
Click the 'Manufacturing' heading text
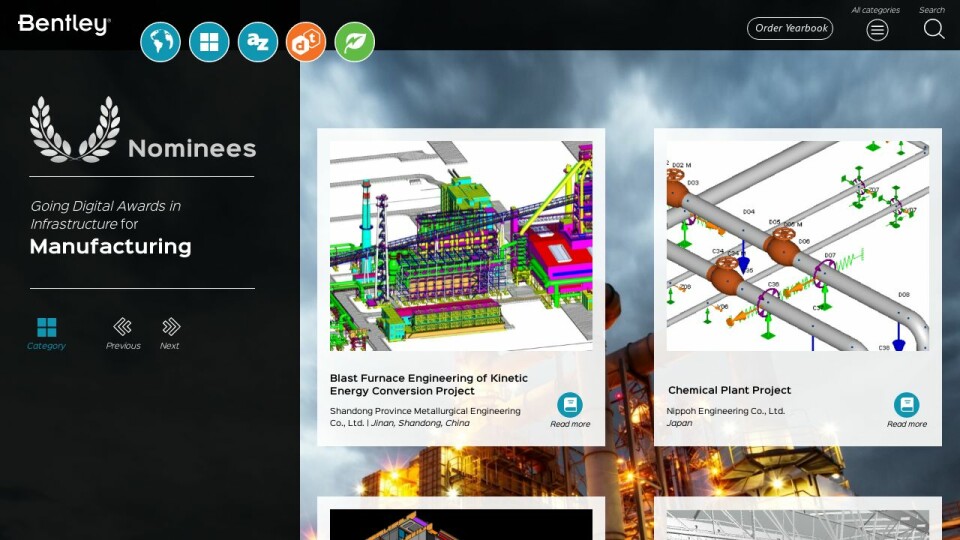(x=110, y=246)
